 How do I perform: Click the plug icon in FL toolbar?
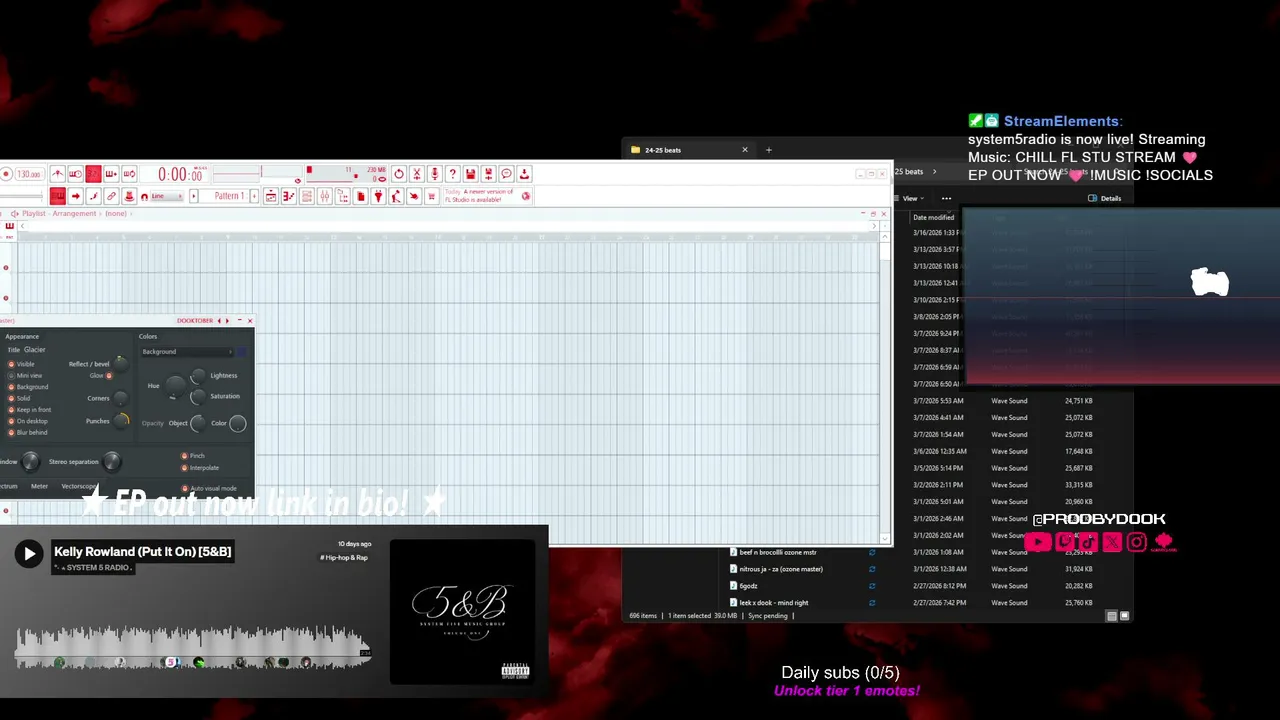coord(379,196)
